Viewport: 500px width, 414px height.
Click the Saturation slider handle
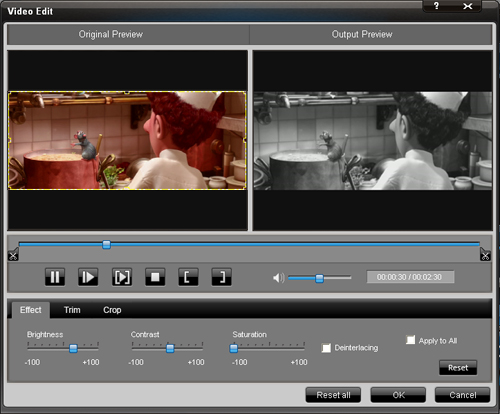click(x=234, y=349)
